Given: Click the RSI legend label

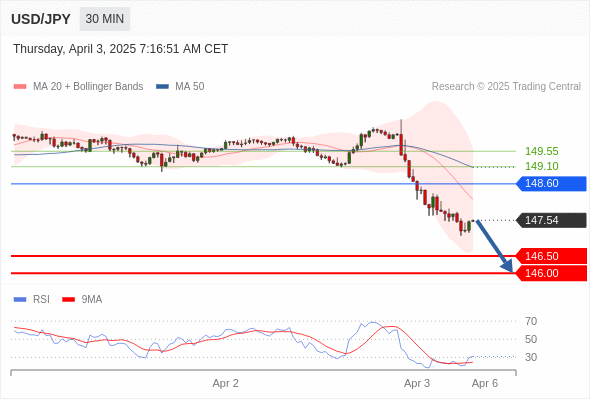Looking at the screenshot, I should [x=41, y=300].
